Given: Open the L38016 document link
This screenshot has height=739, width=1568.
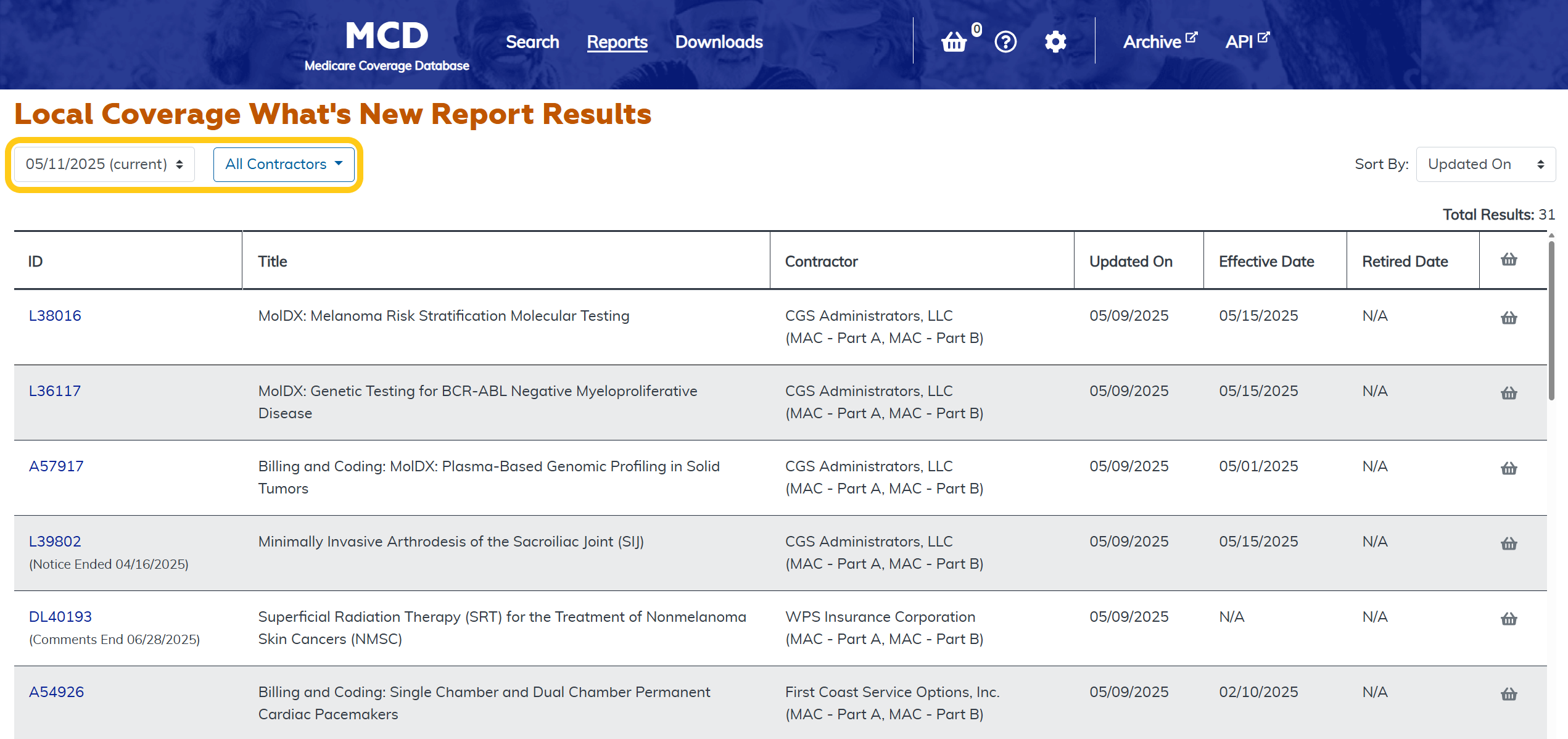Looking at the screenshot, I should click(55, 316).
